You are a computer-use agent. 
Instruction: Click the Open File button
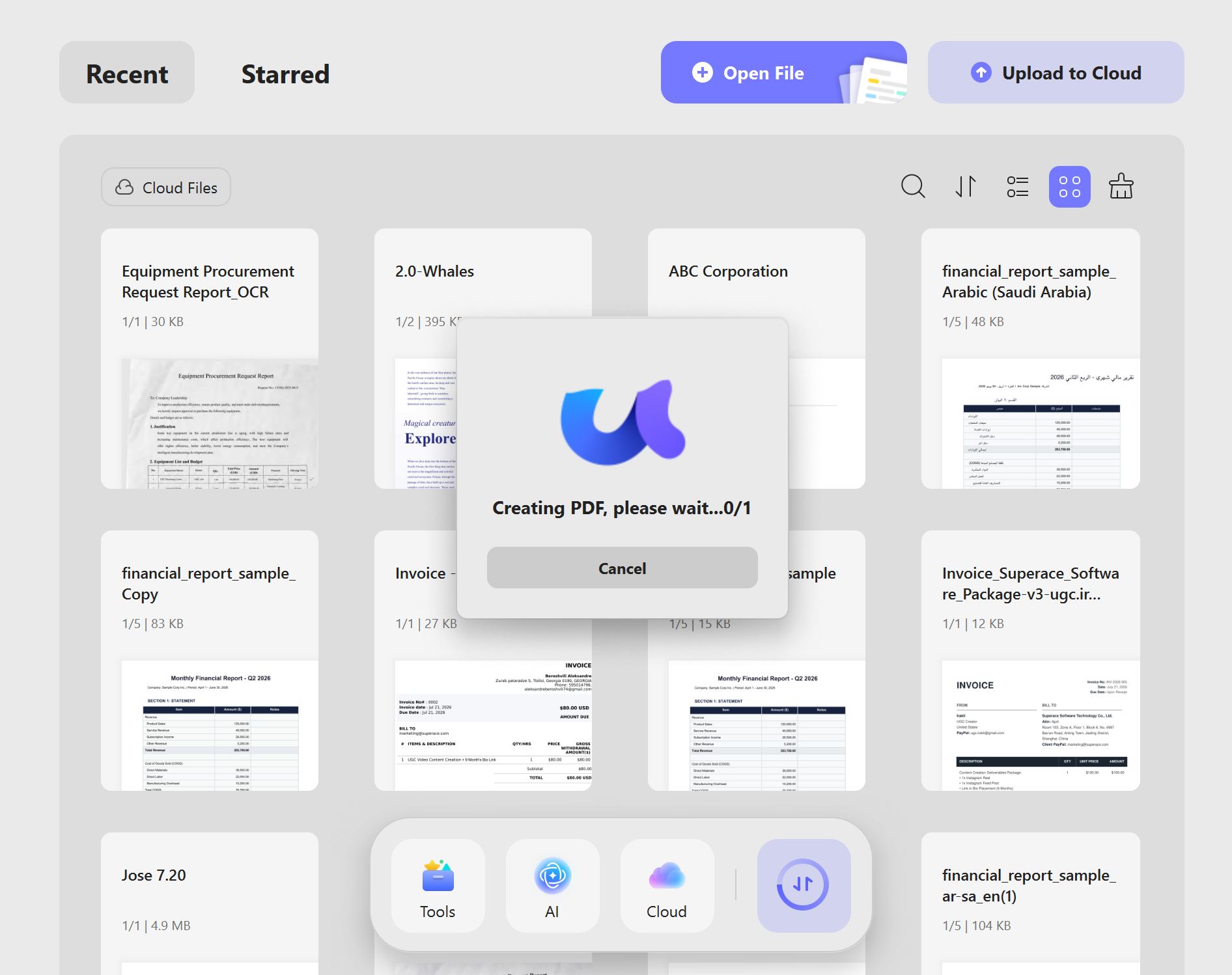click(783, 72)
